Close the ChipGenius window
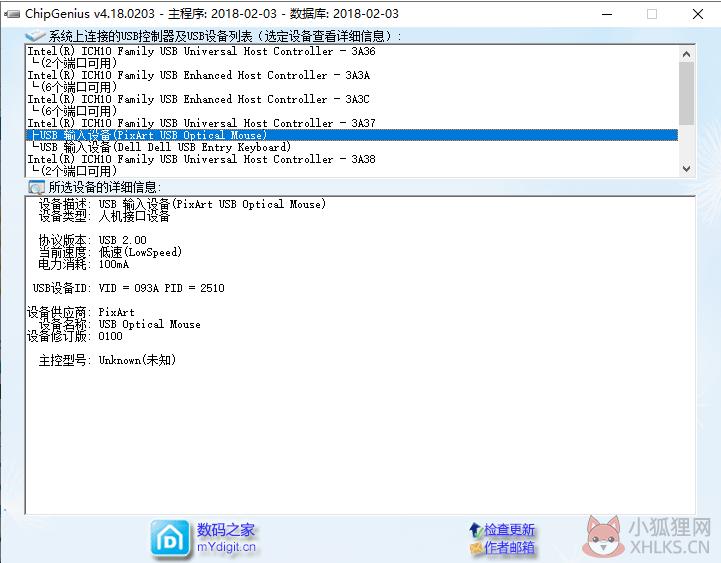Image resolution: width=721 pixels, height=563 pixels. [x=698, y=14]
